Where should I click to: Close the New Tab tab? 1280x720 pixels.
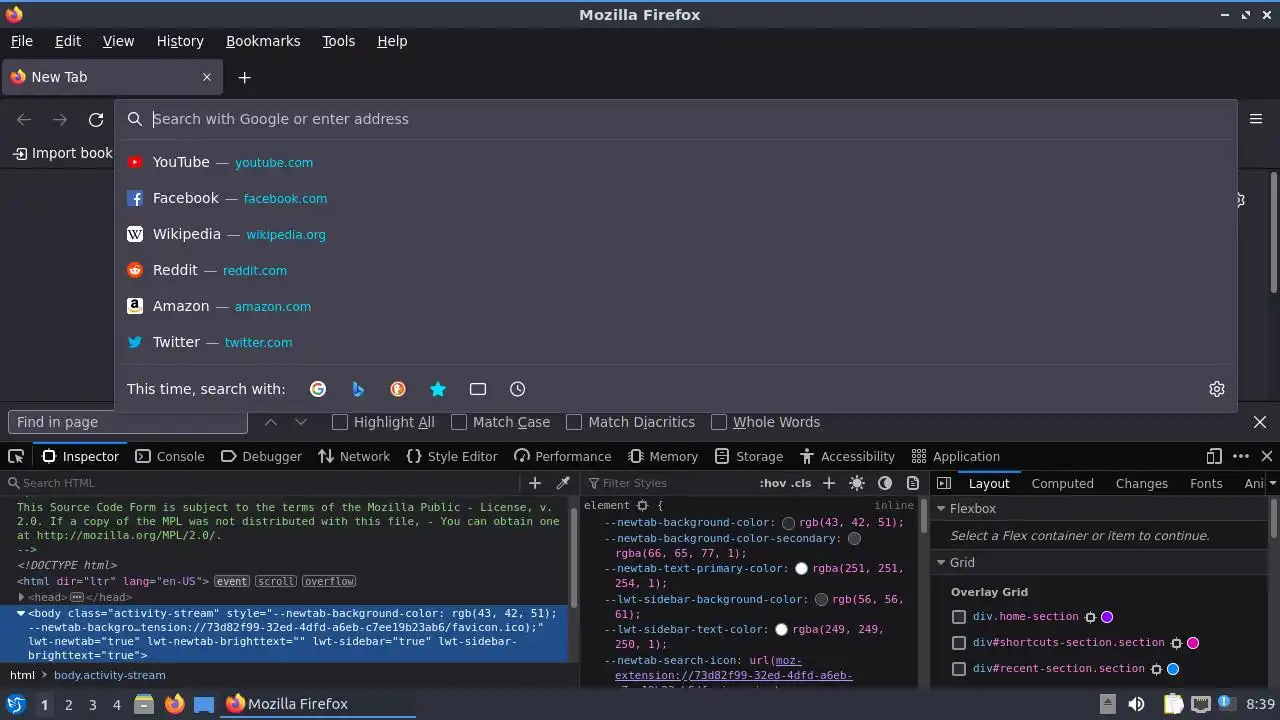207,77
